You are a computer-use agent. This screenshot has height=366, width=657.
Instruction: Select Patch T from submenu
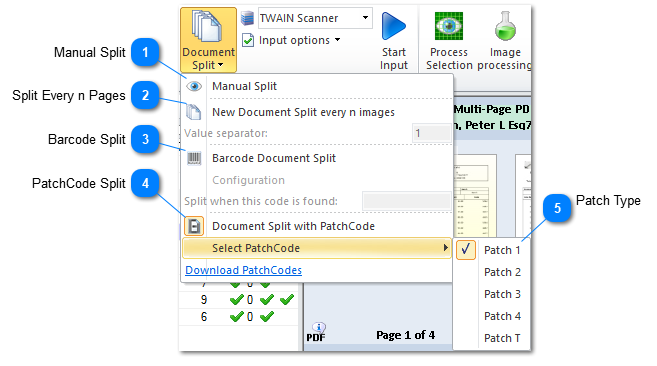tap(502, 338)
